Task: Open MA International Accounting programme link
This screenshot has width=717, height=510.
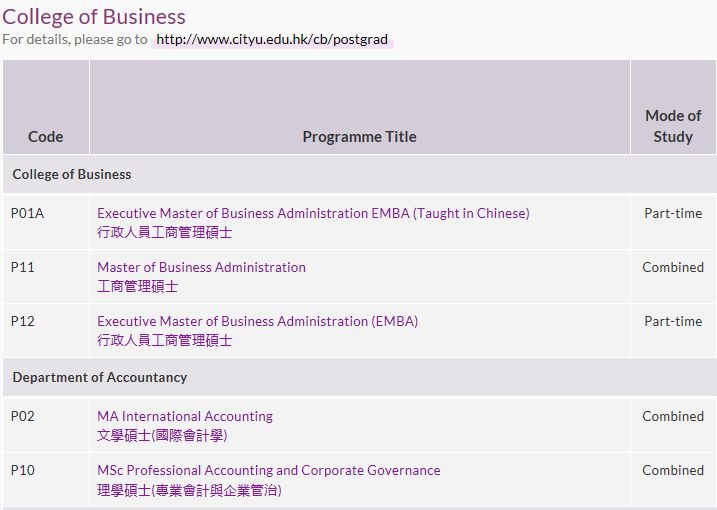Action: click(185, 416)
